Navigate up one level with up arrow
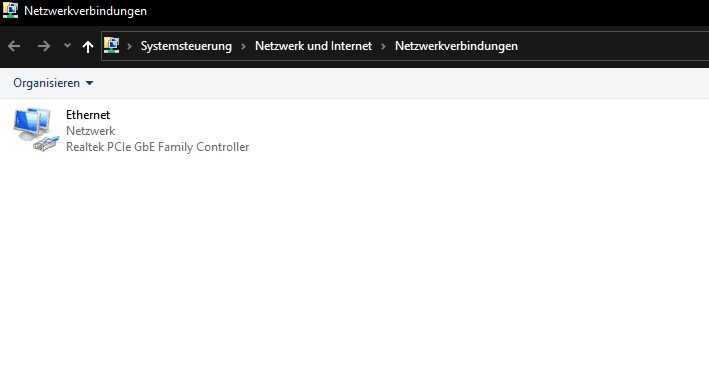Image resolution: width=709 pixels, height=391 pixels. coord(88,46)
